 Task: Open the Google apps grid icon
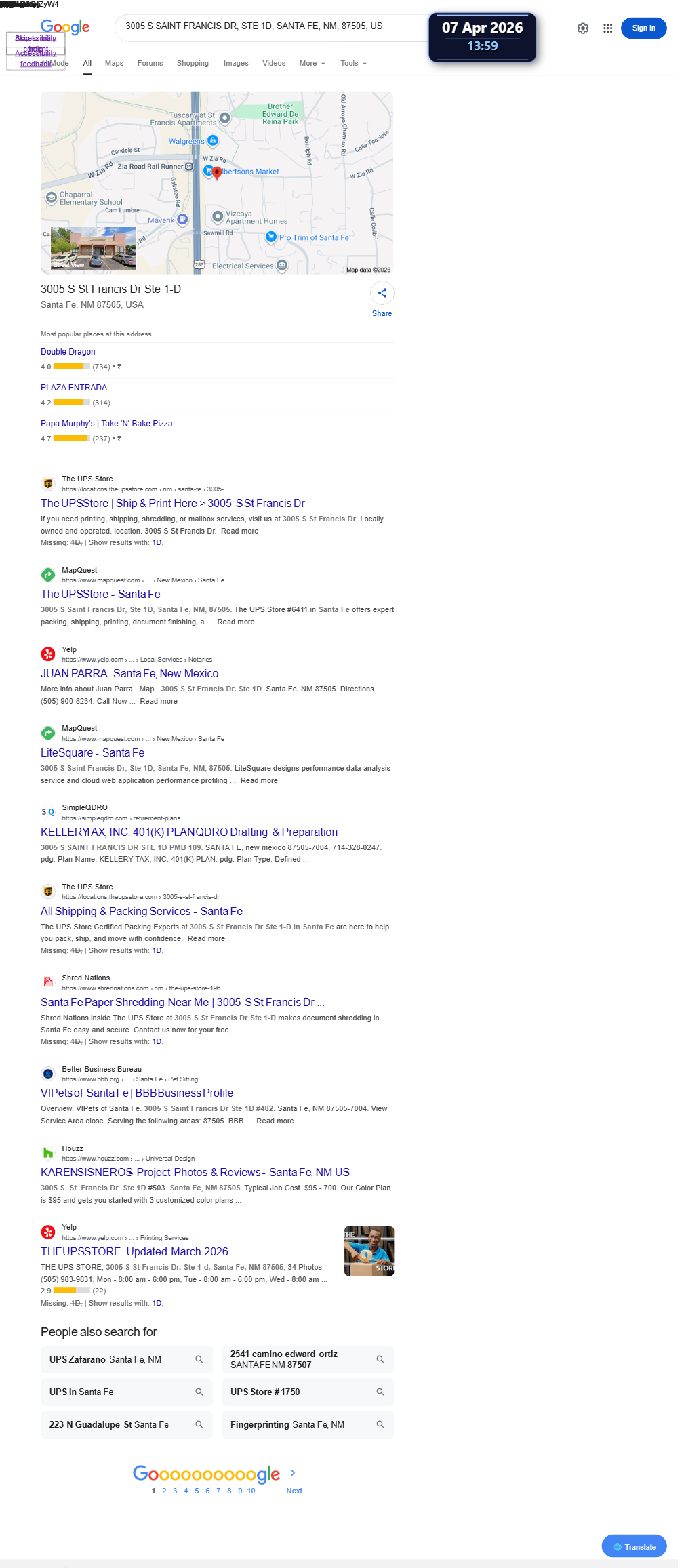608,28
